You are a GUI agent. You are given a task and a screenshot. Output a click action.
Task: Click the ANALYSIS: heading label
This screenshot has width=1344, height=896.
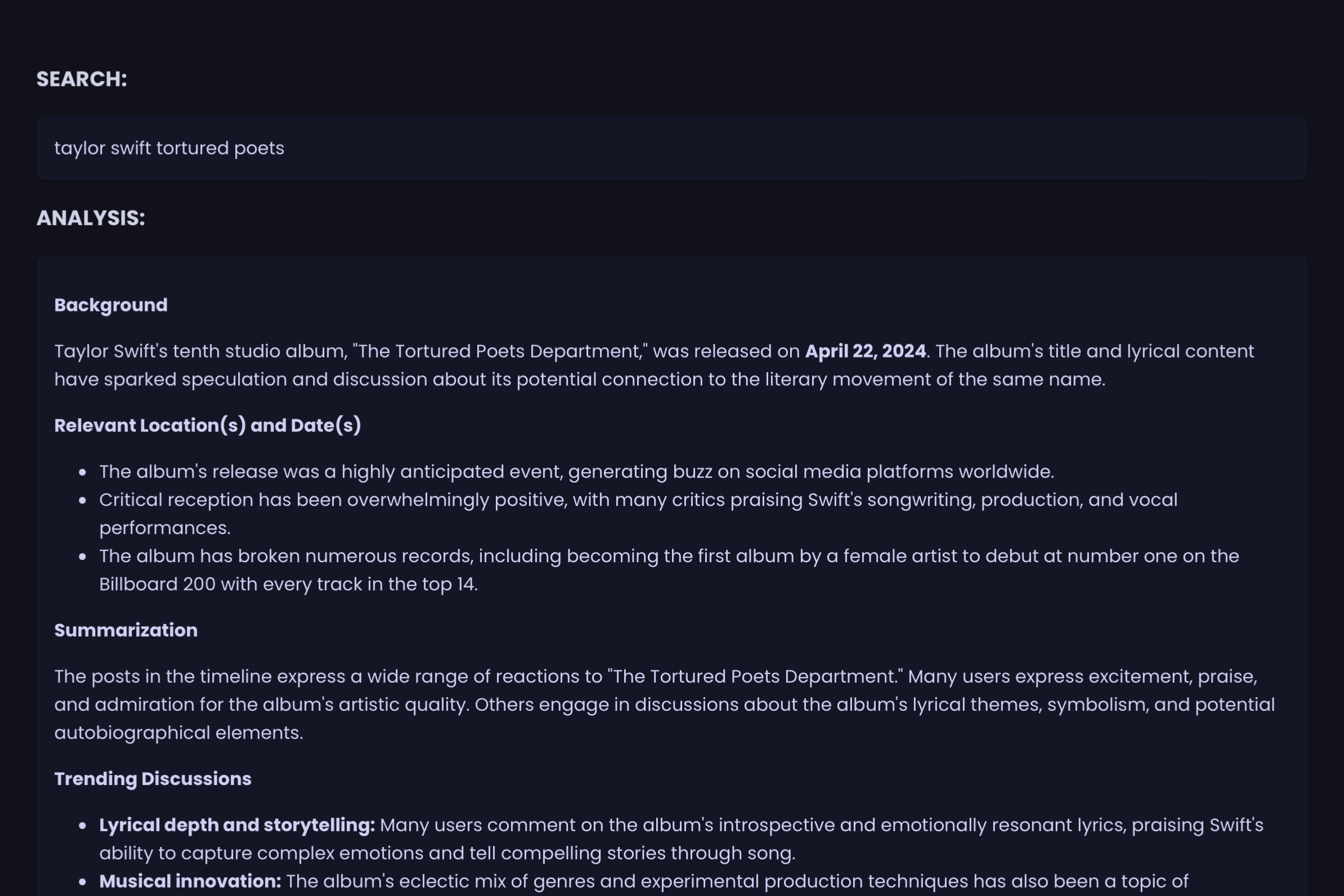(x=91, y=218)
